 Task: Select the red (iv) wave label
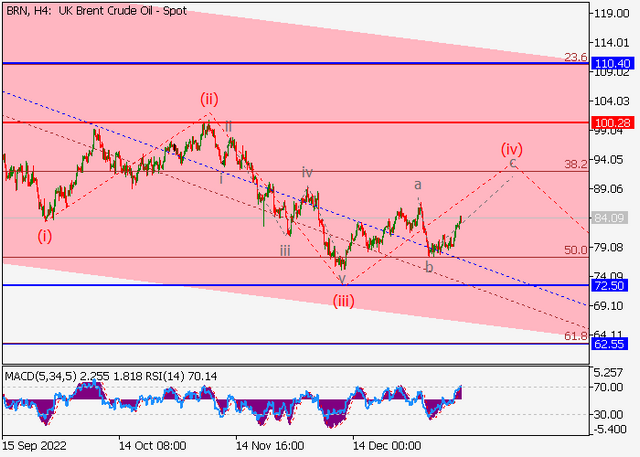pyautogui.click(x=512, y=149)
